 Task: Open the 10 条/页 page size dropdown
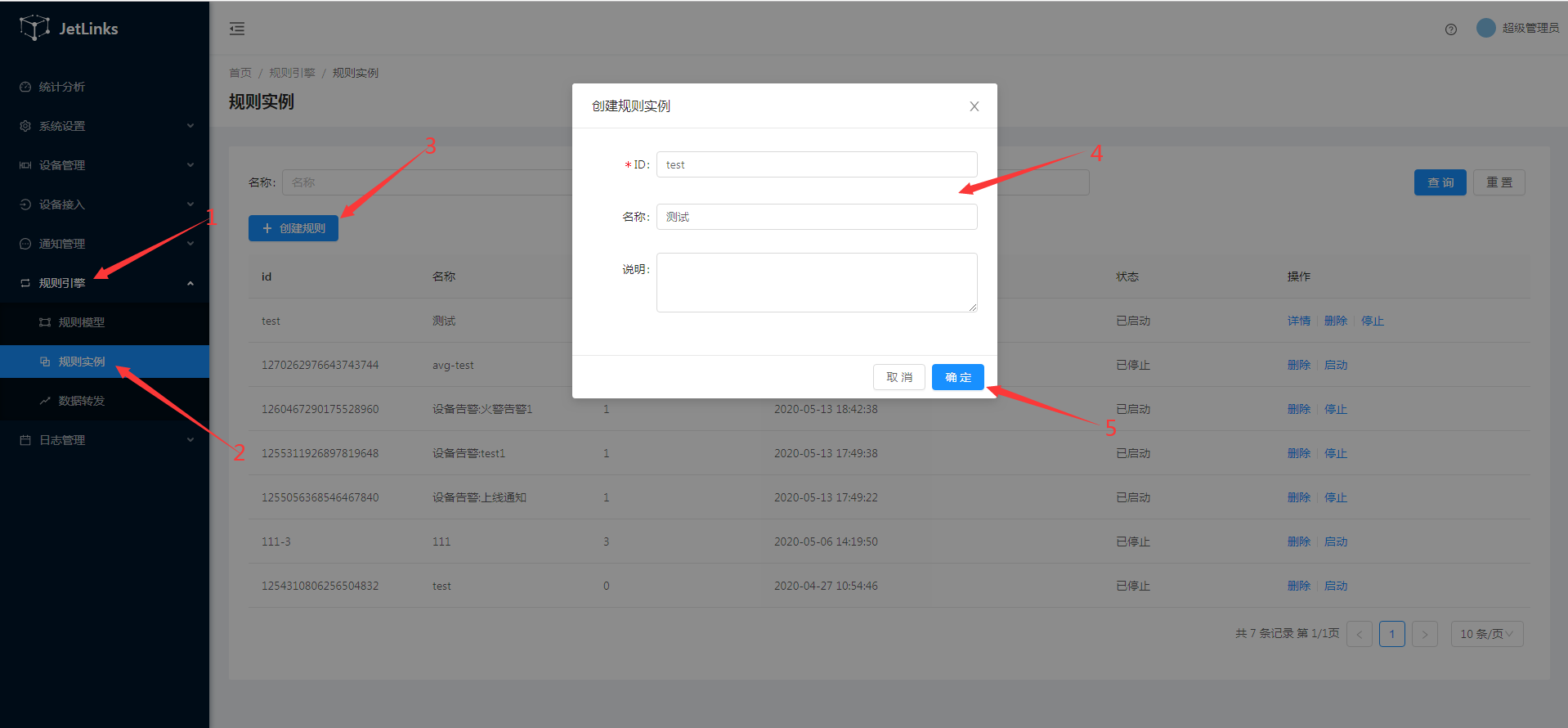(x=1486, y=634)
